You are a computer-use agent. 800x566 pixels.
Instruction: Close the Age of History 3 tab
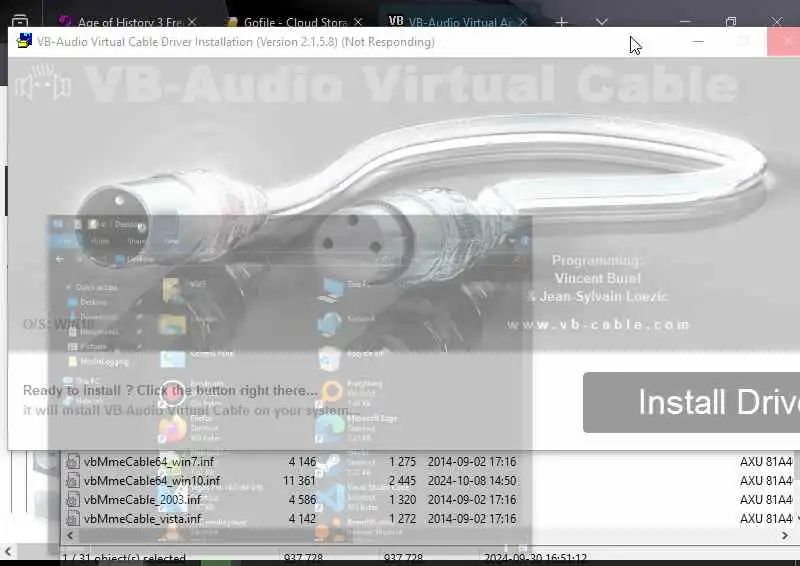192,22
